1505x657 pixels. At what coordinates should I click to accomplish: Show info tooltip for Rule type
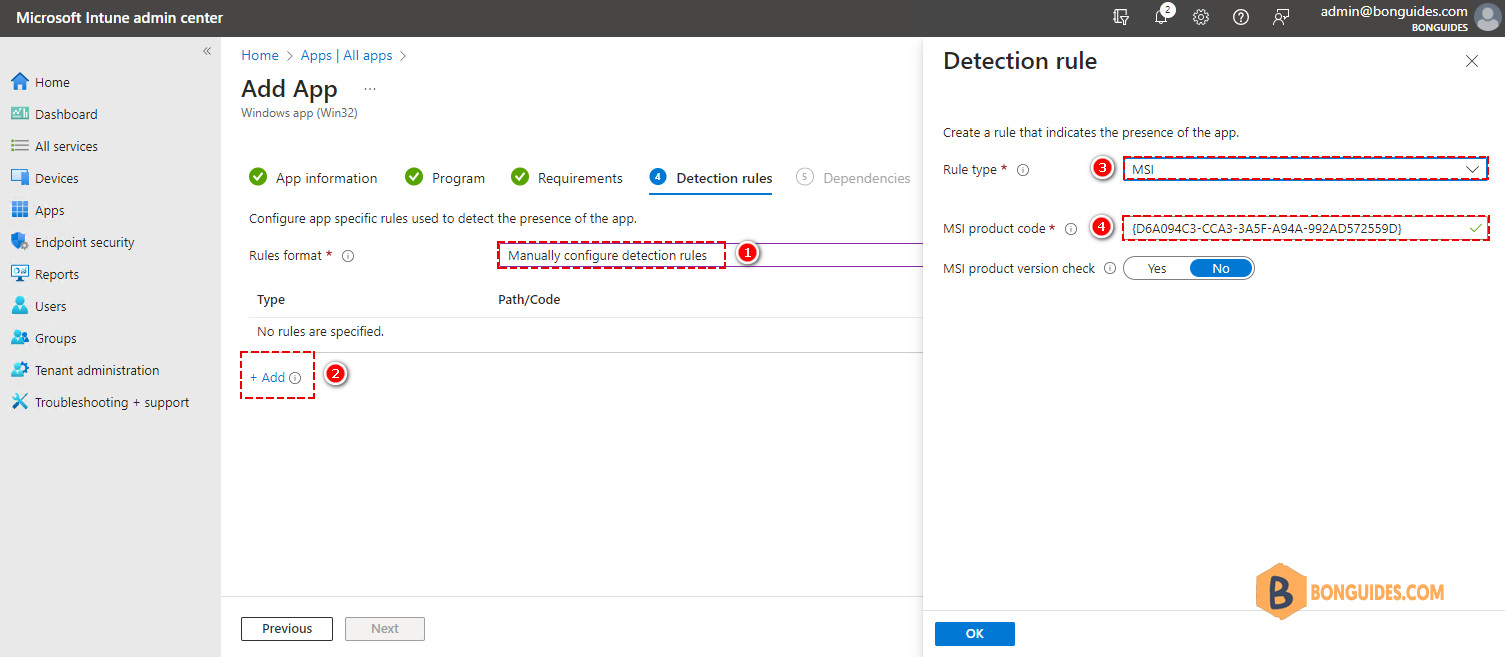point(1023,170)
